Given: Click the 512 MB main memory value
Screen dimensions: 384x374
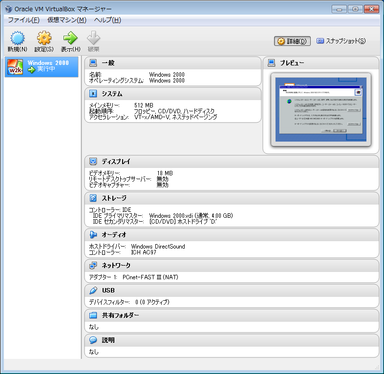Looking at the screenshot, I should [144, 105].
